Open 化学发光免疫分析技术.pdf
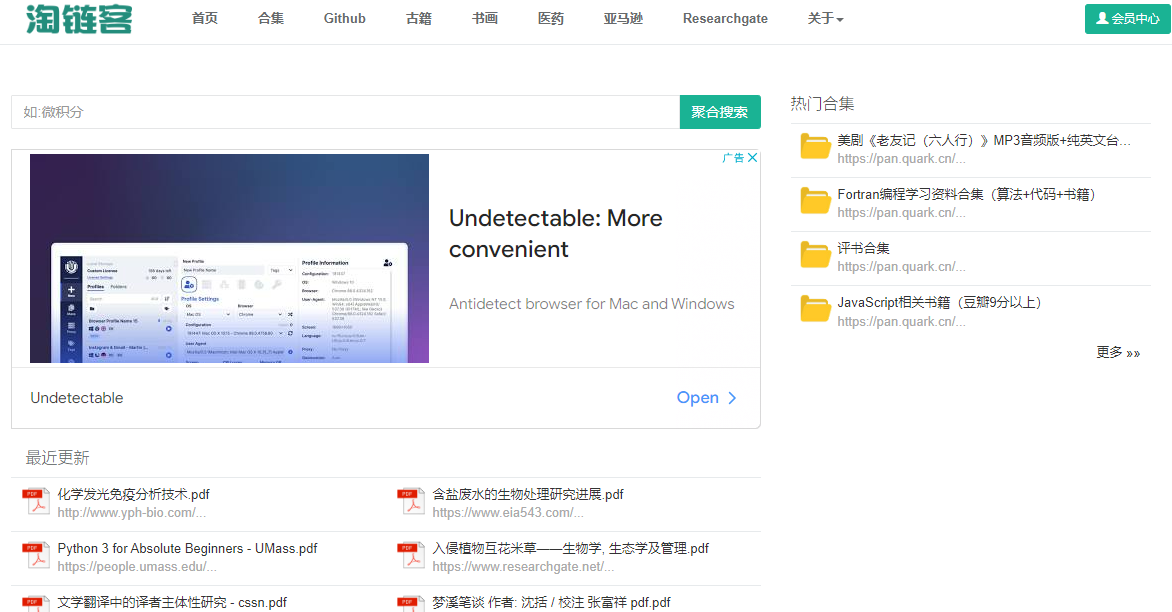Viewport: 1172px width, 612px height. [x=133, y=495]
